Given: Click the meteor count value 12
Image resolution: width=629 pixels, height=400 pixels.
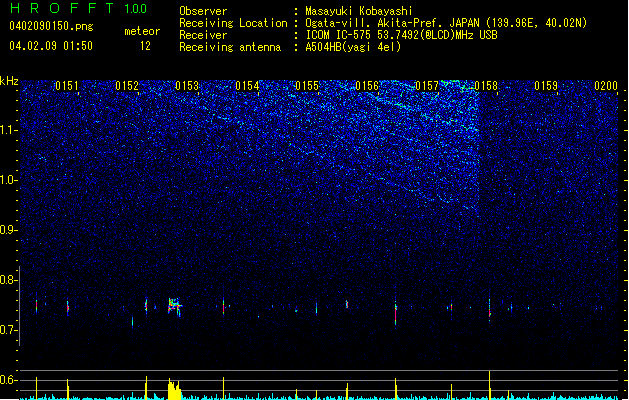Looking at the screenshot, I should pos(145,46).
